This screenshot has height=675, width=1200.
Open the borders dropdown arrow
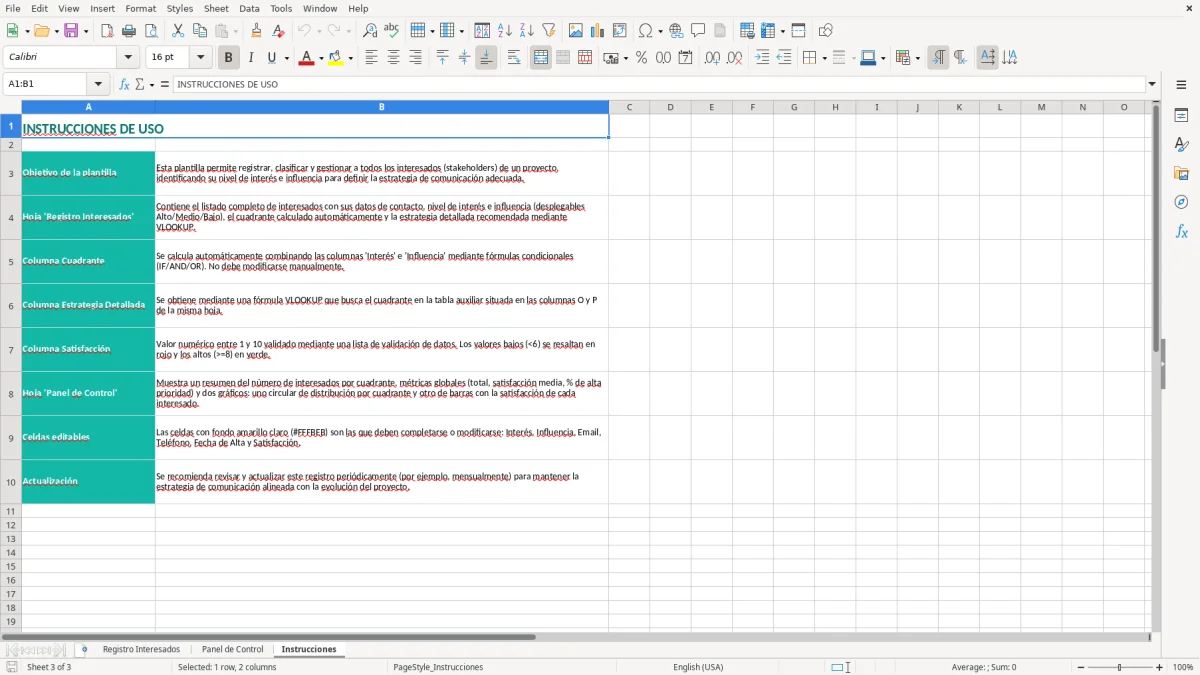[823, 58]
